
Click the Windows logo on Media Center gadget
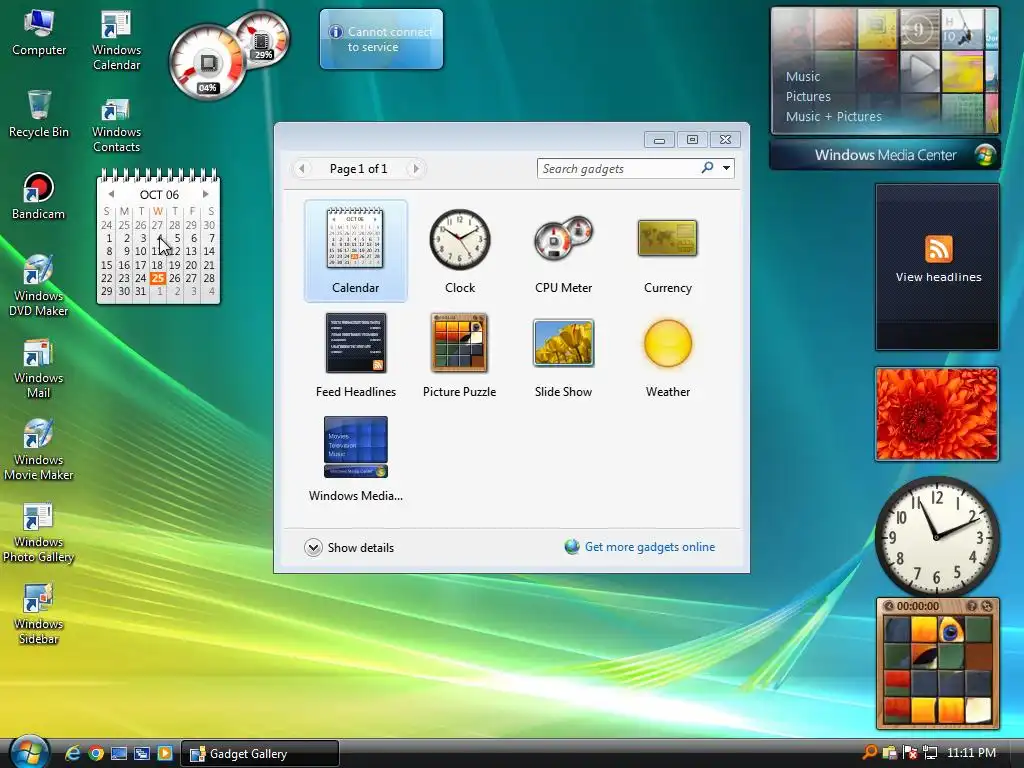[x=984, y=155]
